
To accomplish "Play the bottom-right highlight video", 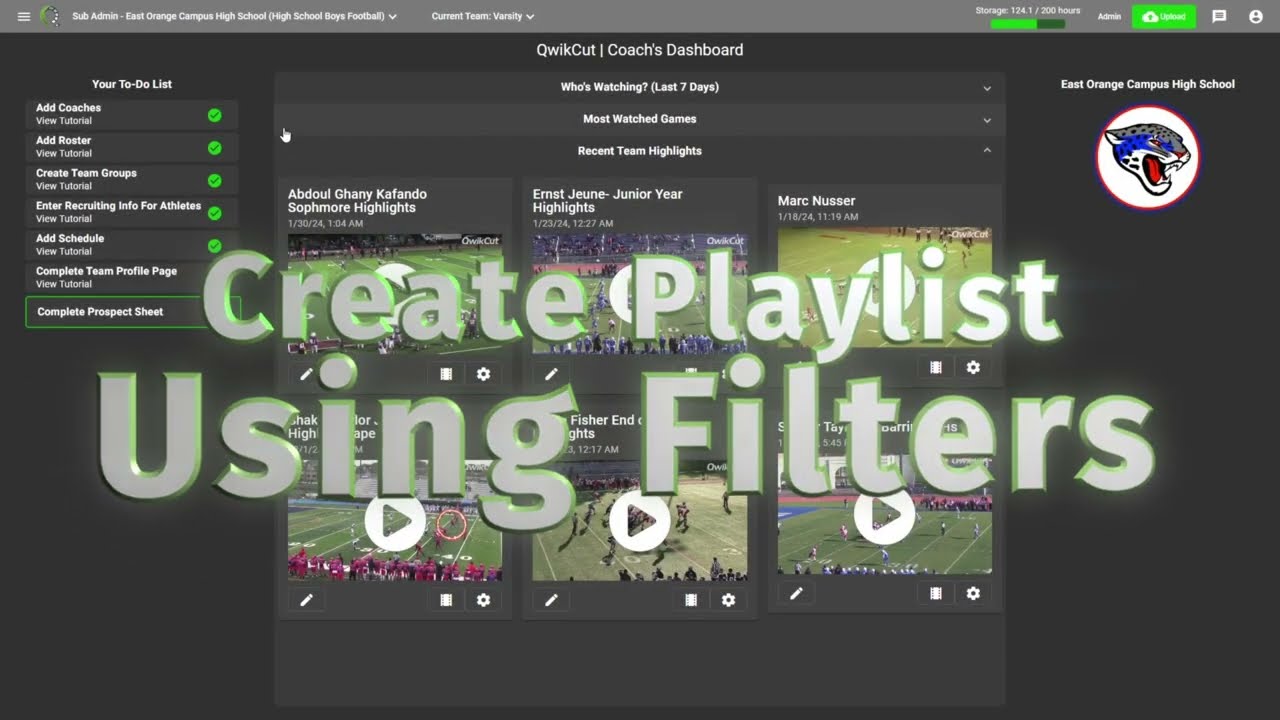I will coord(885,514).
